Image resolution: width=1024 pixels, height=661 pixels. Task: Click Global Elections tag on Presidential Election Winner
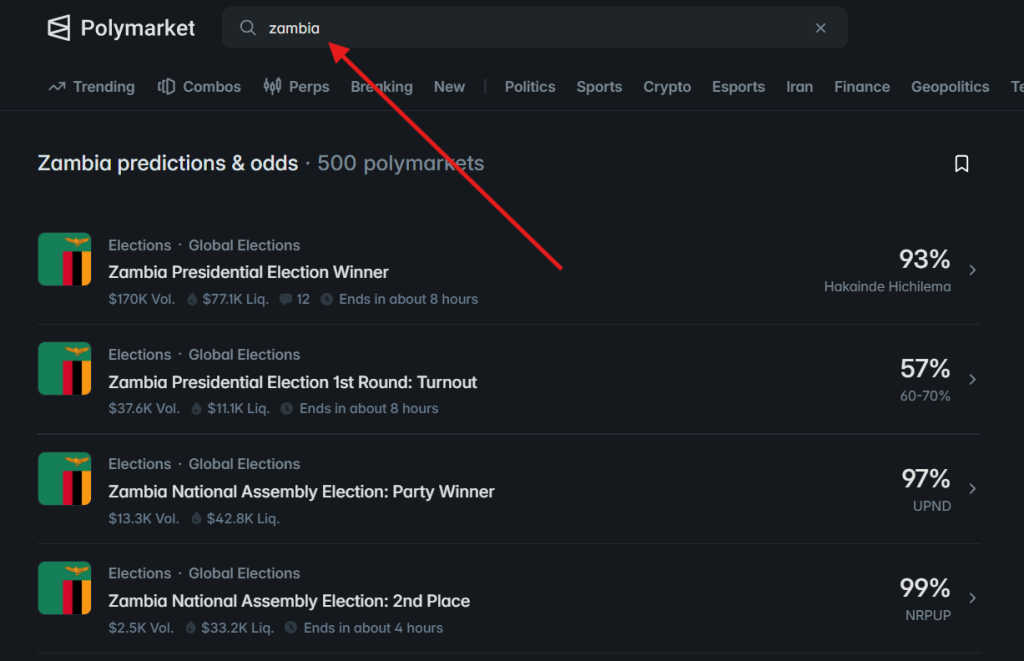point(244,245)
